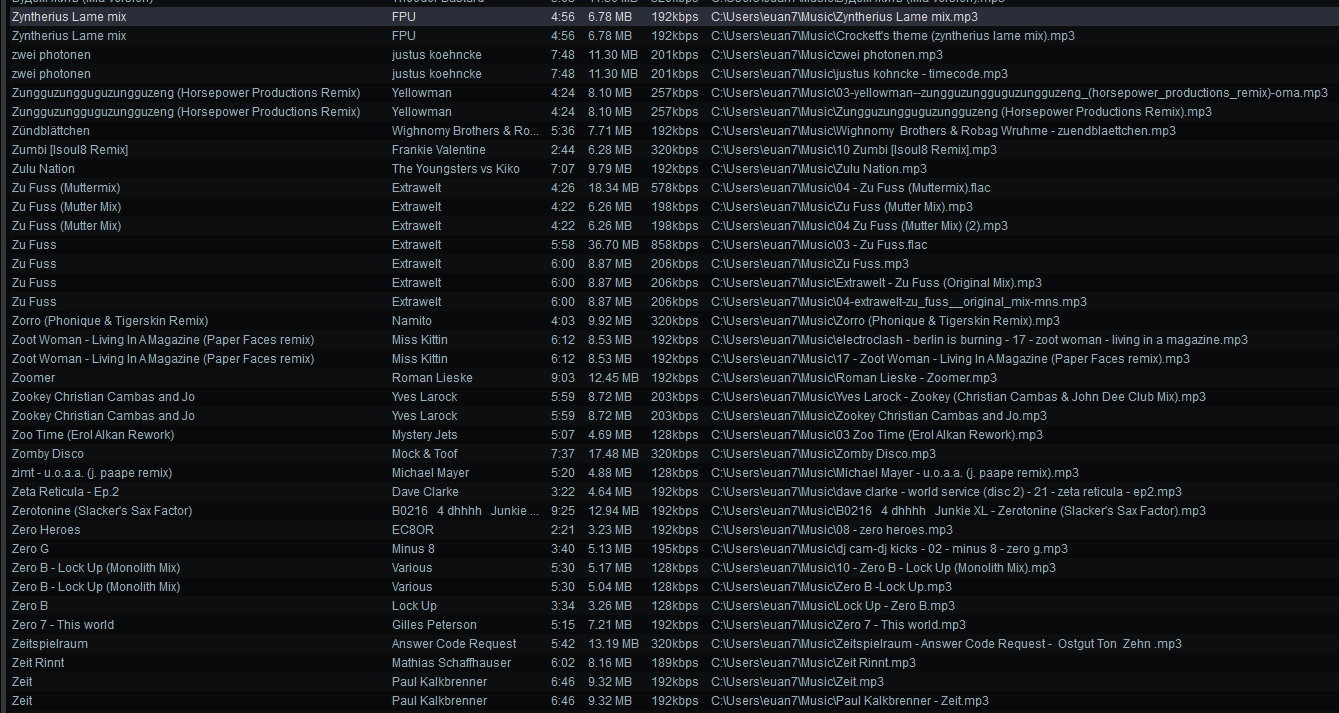Click the Zulu Nation song title
Viewport: 1339px width, 713px height.
point(43,169)
